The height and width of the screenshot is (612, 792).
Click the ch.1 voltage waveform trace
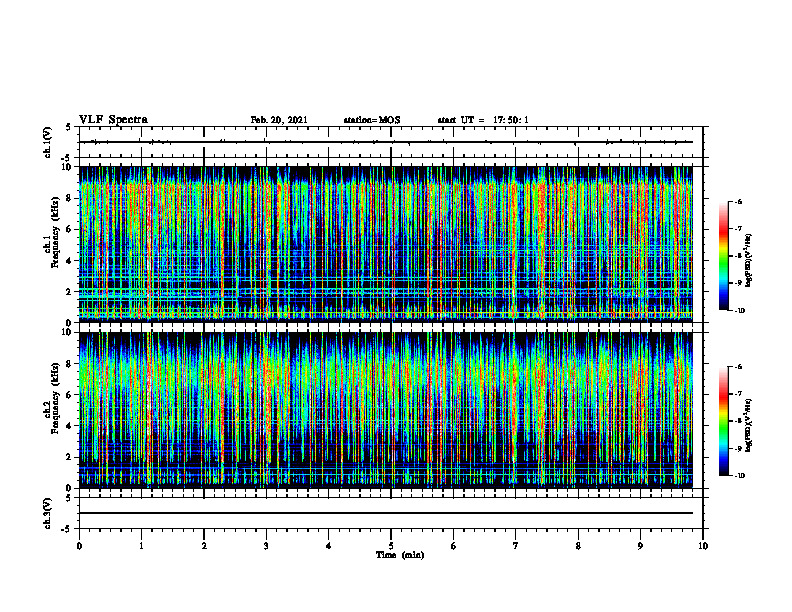click(386, 142)
